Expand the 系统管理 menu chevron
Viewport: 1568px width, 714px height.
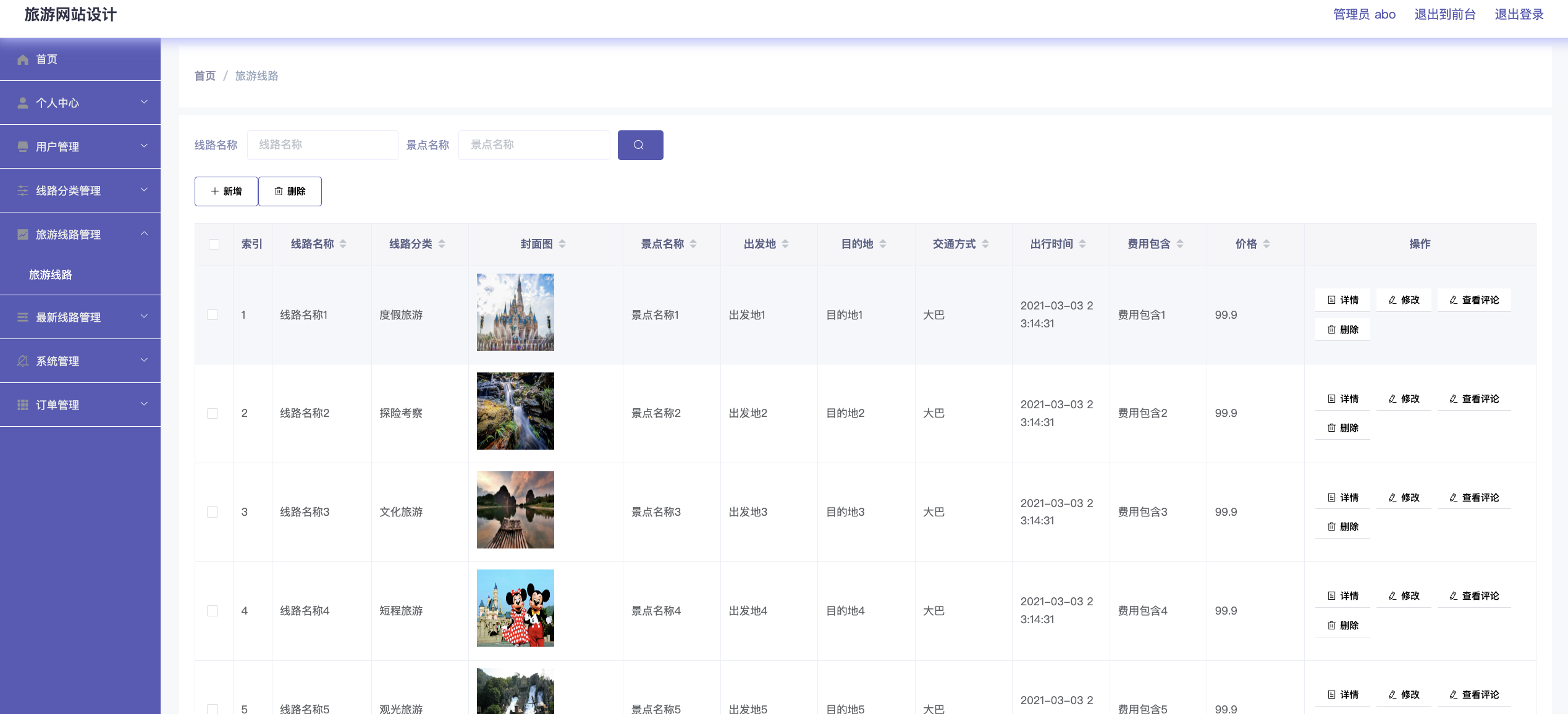click(x=144, y=360)
